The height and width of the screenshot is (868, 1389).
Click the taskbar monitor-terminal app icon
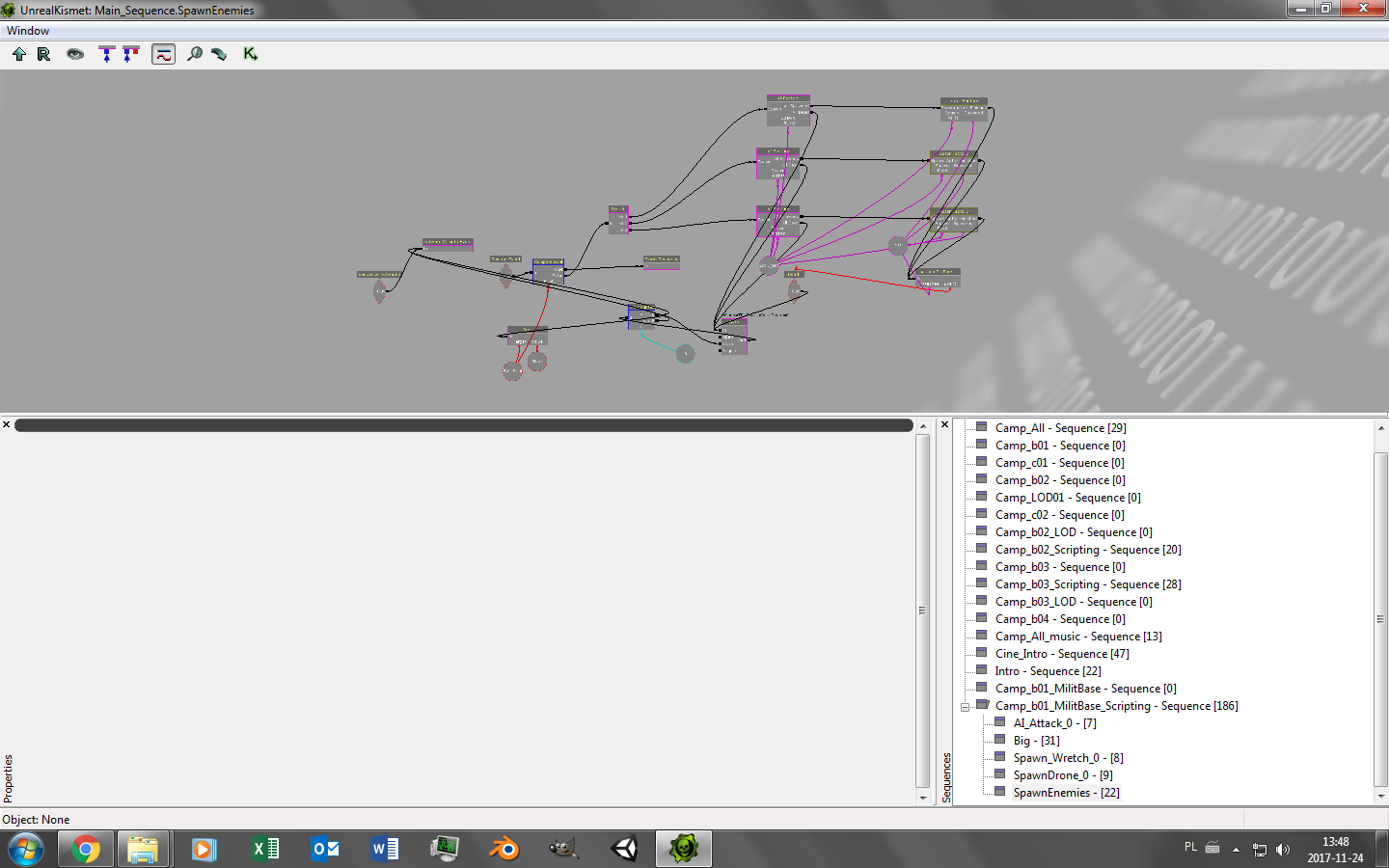444,850
